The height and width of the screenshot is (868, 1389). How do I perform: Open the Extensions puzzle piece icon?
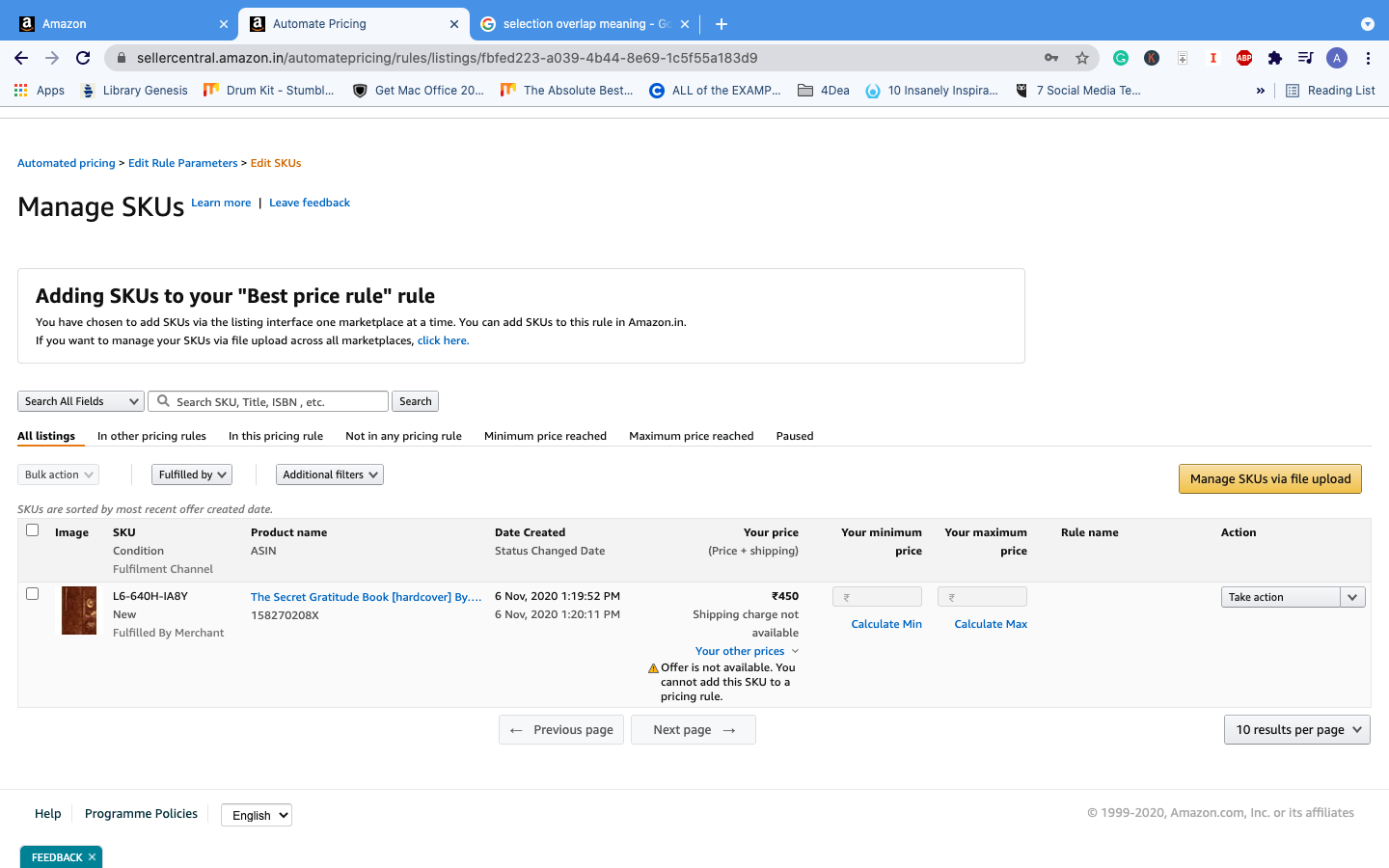tap(1275, 58)
